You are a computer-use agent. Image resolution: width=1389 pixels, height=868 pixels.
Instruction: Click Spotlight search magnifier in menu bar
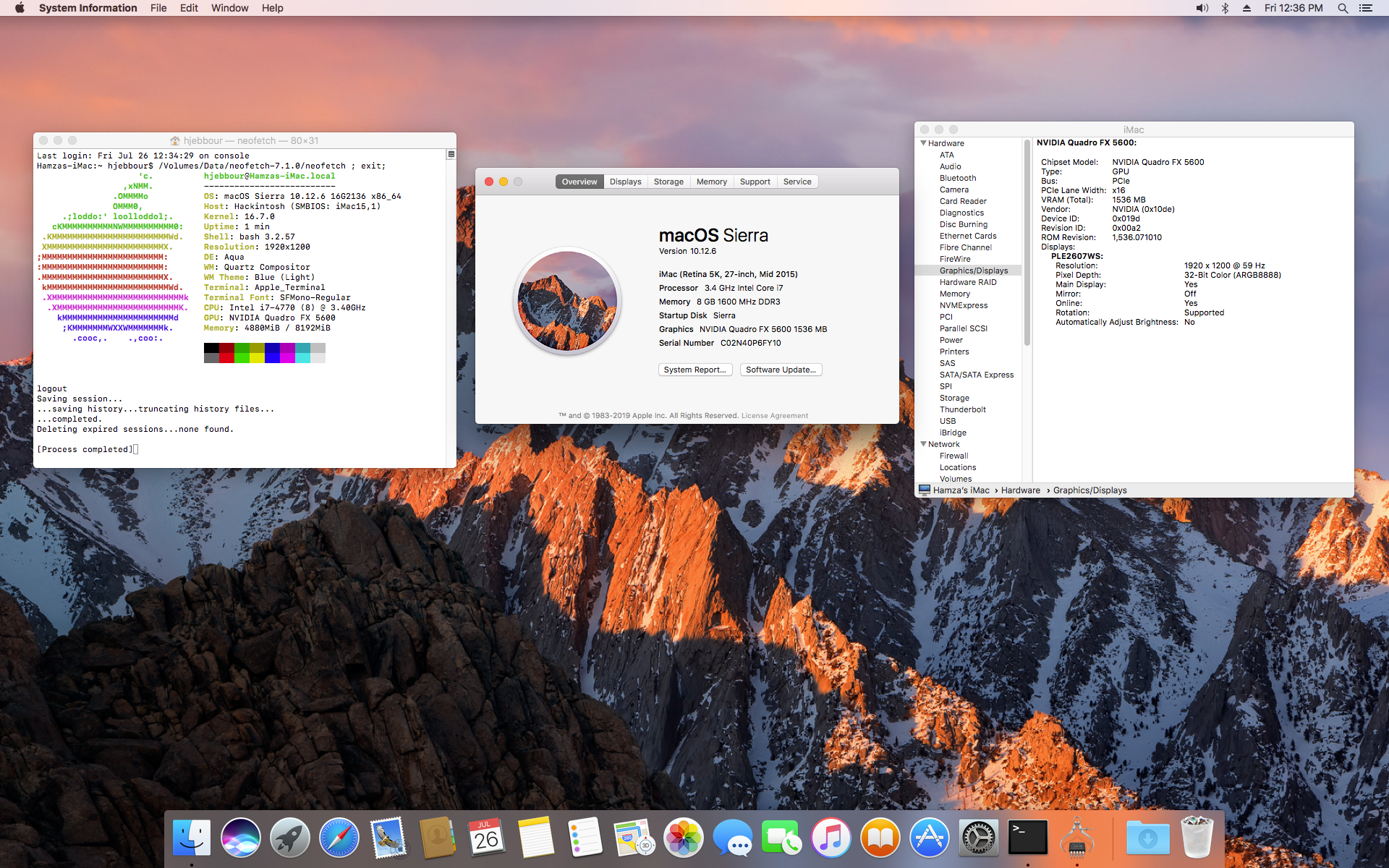pyautogui.click(x=1343, y=8)
